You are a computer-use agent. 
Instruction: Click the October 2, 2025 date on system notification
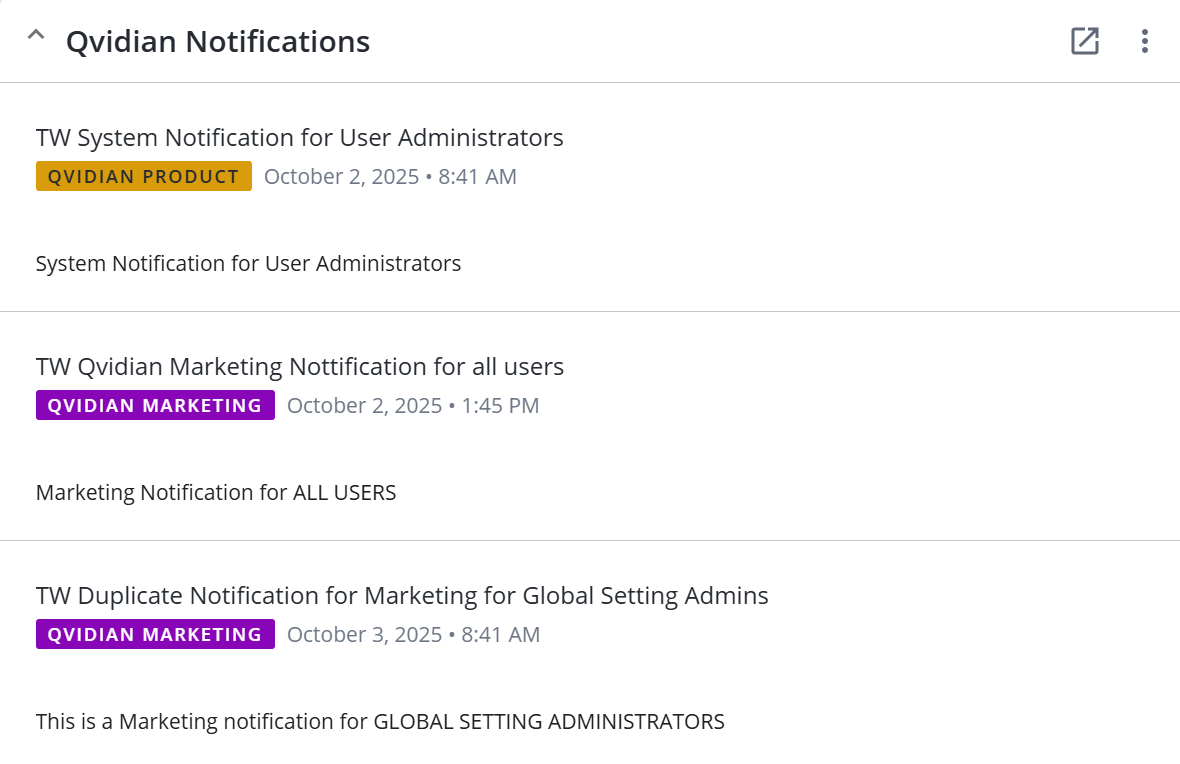click(x=341, y=177)
